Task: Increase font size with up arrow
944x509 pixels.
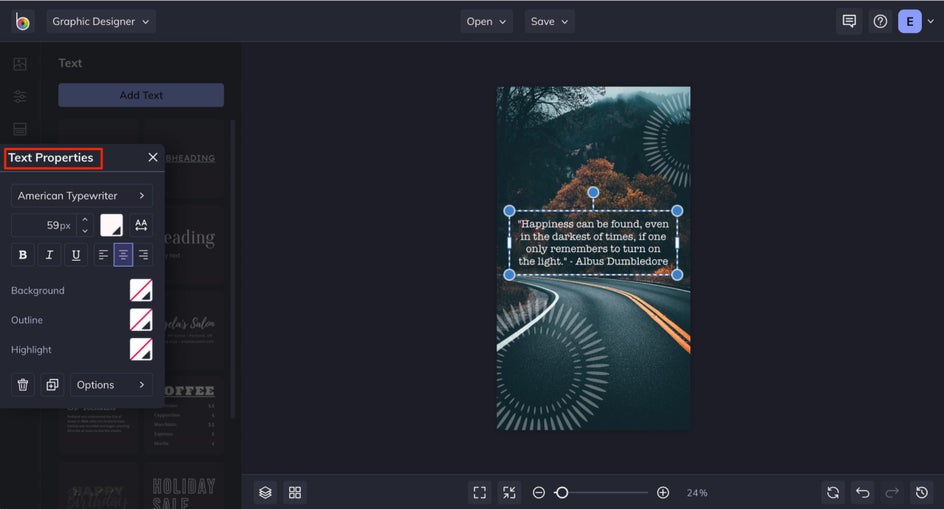Action: tap(85, 220)
